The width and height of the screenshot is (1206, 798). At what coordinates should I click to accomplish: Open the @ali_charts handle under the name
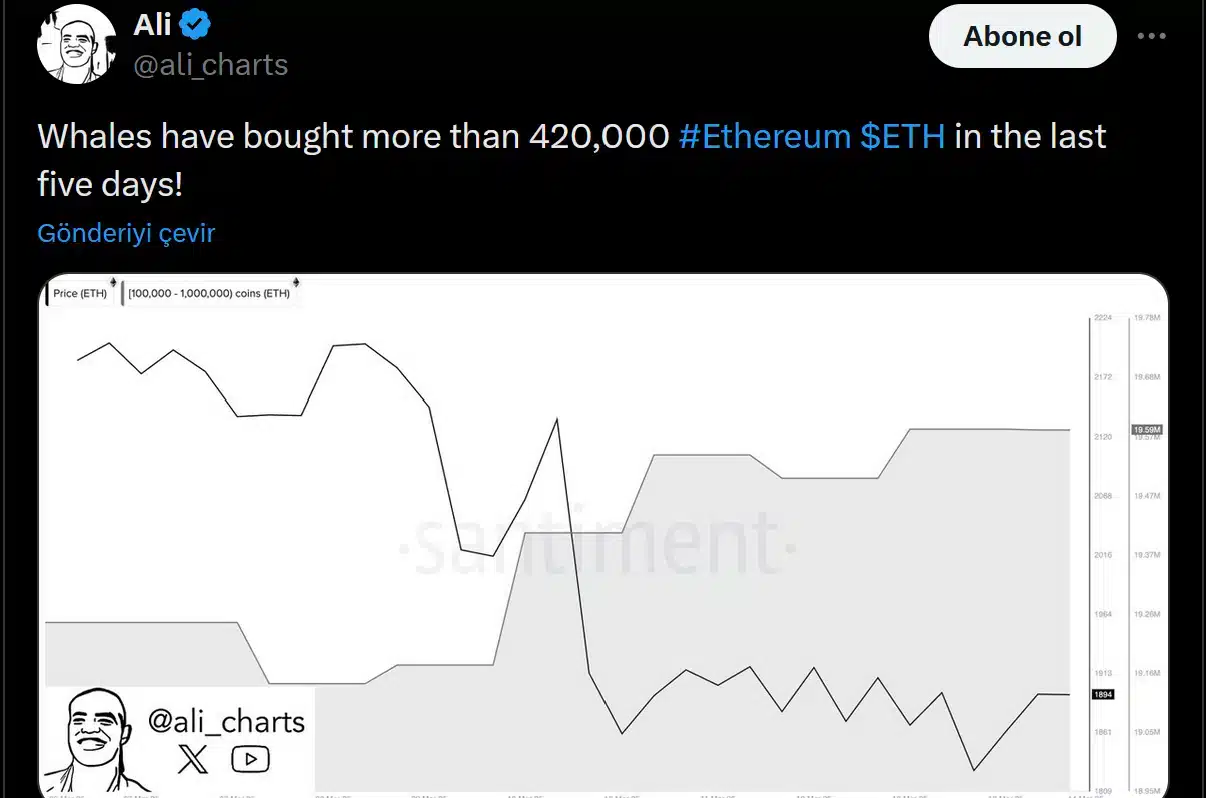(211, 65)
